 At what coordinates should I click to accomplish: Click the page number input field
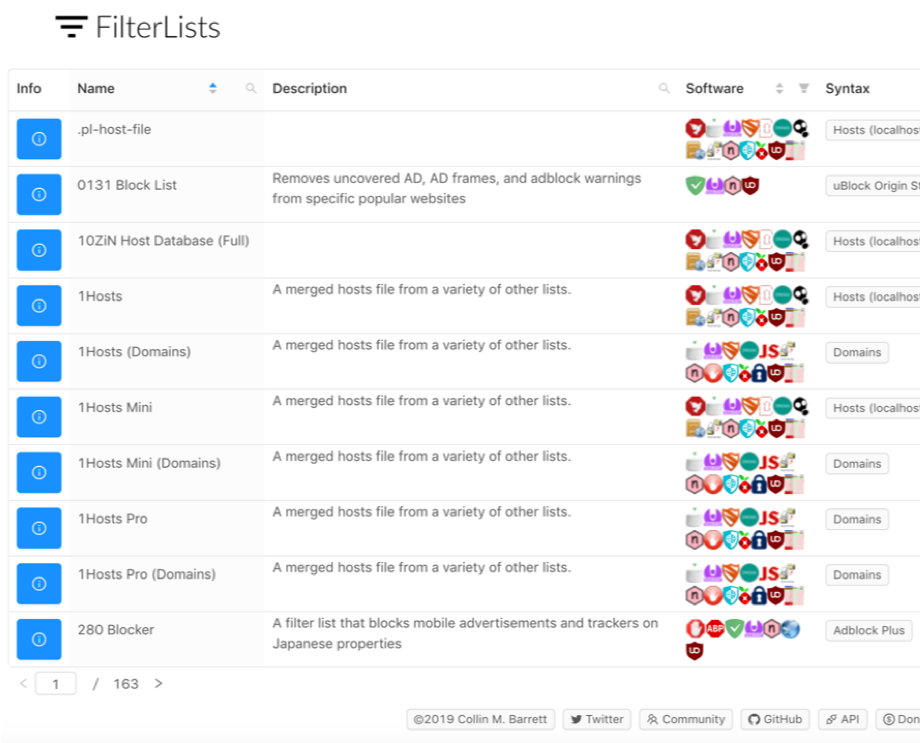[x=56, y=684]
